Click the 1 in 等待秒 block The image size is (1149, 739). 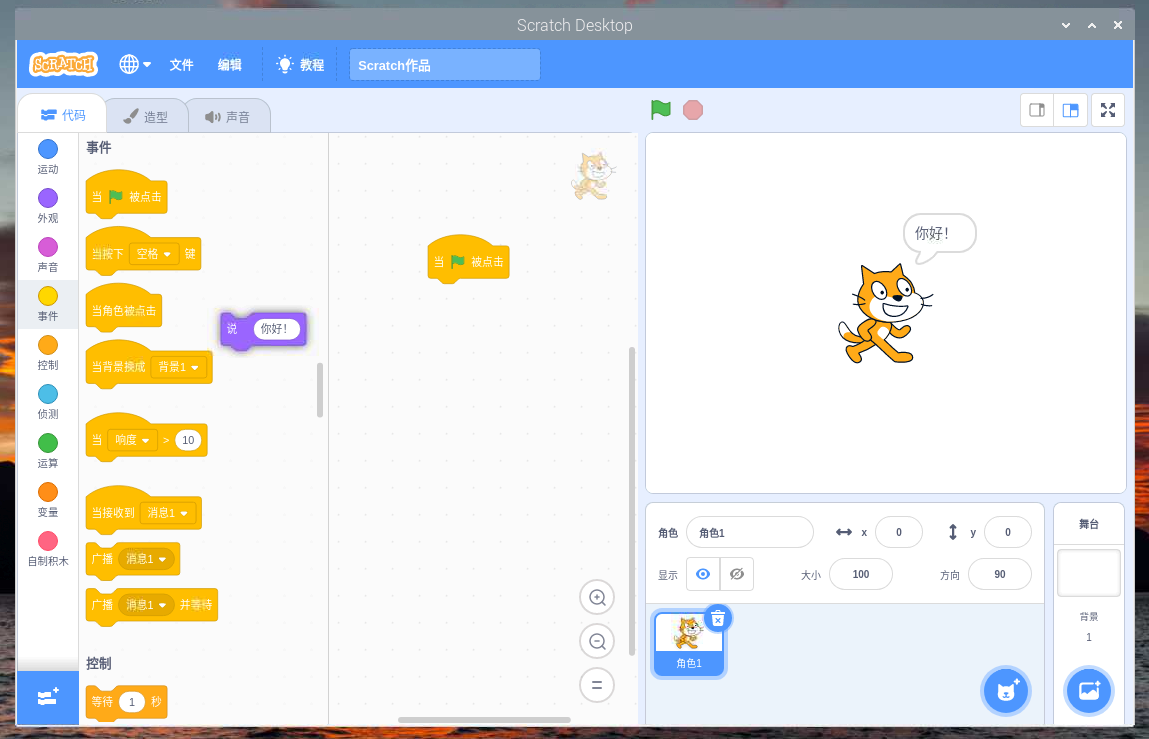click(x=132, y=702)
